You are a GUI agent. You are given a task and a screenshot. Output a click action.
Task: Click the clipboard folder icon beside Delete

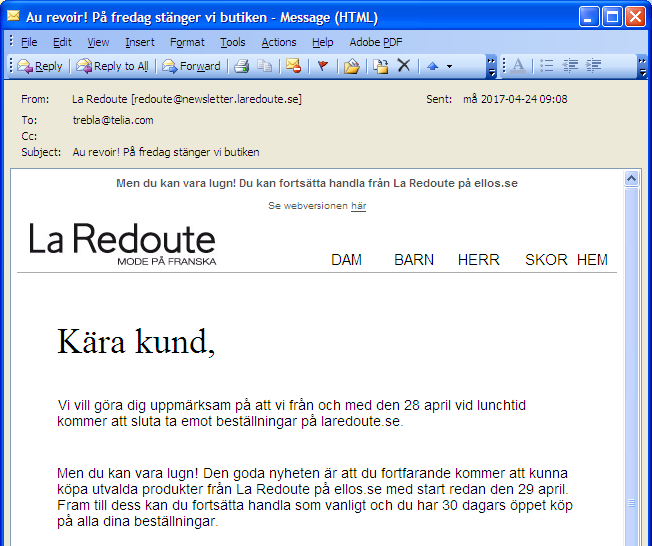tap(380, 66)
